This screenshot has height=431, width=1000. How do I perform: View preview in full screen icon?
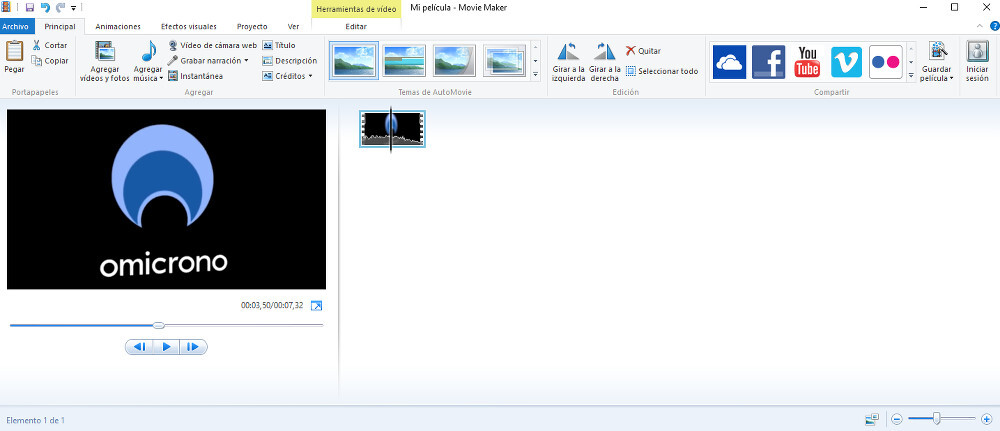pos(316,306)
